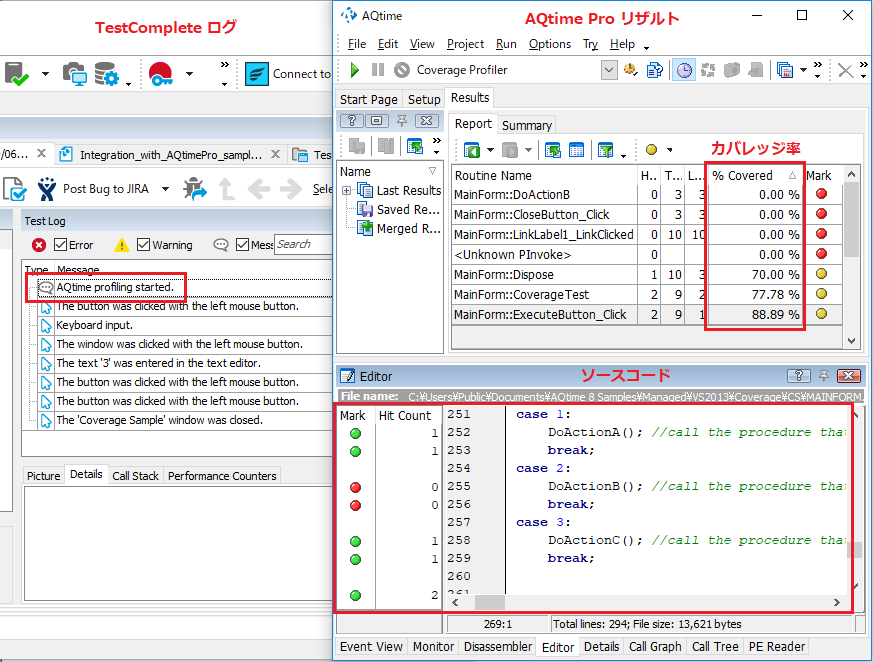Click the Search field in Test Log
The image size is (873, 662).
[303, 244]
